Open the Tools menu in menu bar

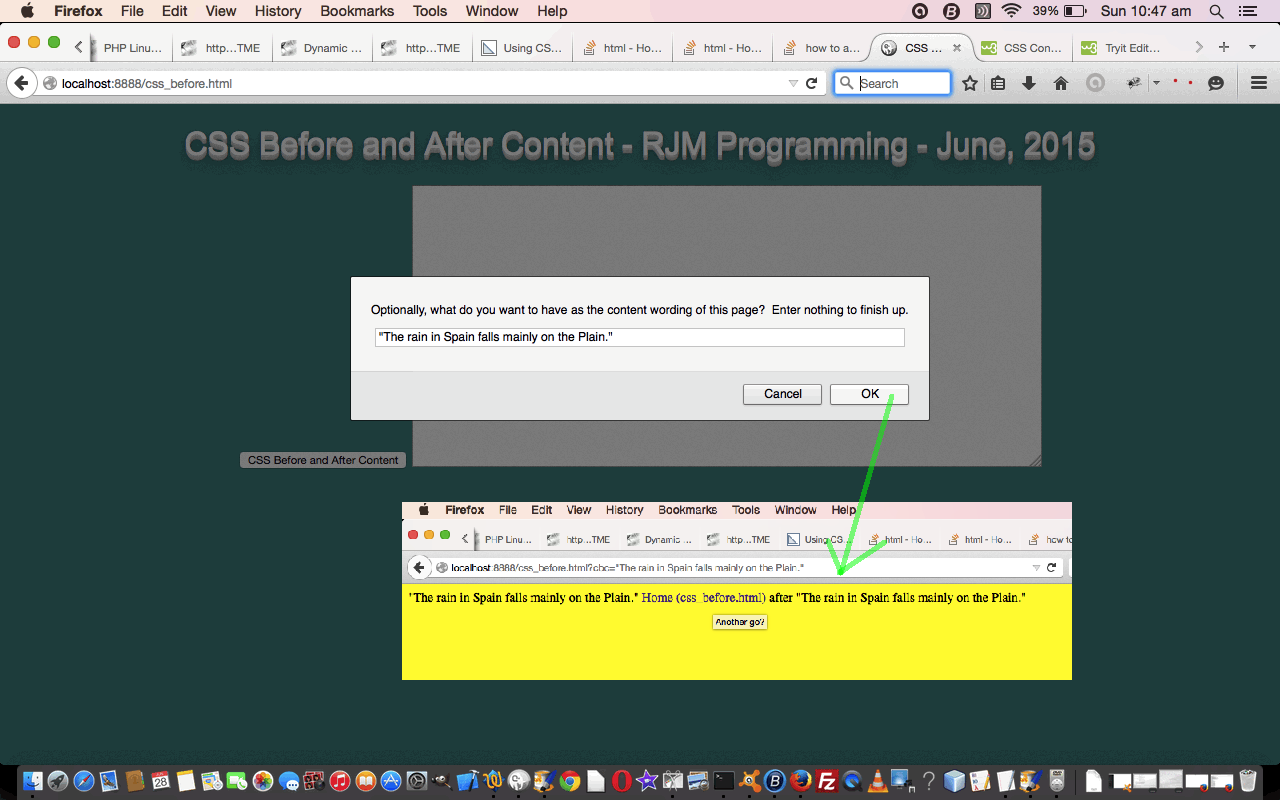click(430, 11)
